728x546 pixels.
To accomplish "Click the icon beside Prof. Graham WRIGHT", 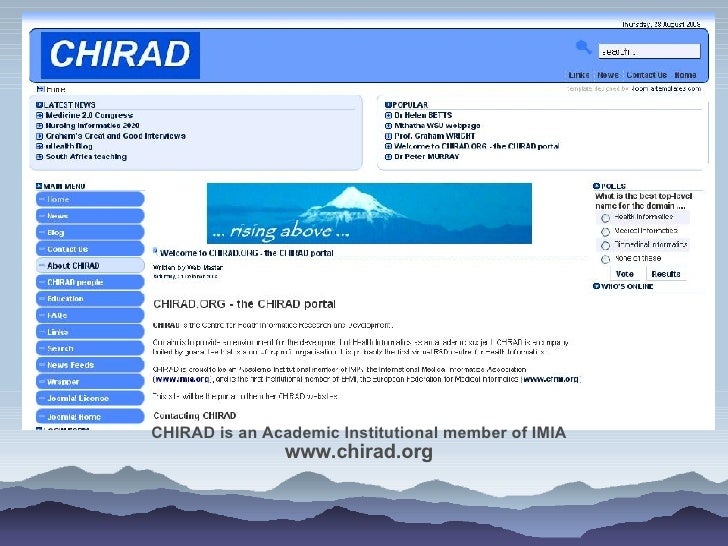I will click(x=389, y=136).
